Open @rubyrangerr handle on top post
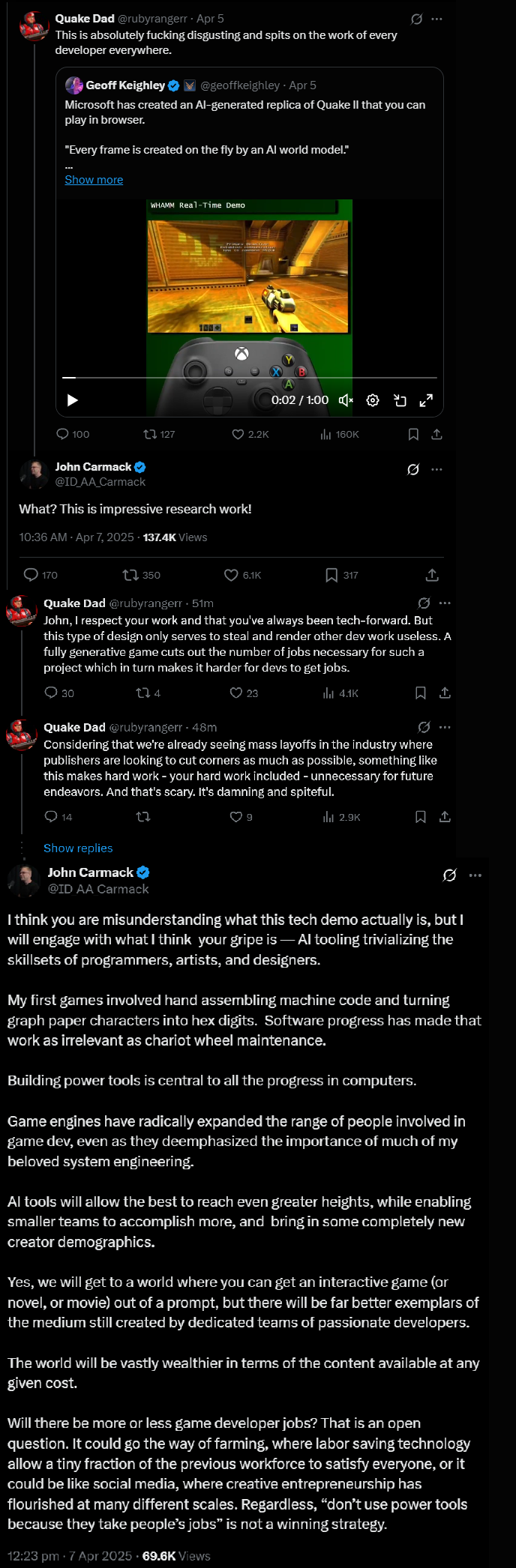The width and height of the screenshot is (516, 1568). (x=152, y=19)
